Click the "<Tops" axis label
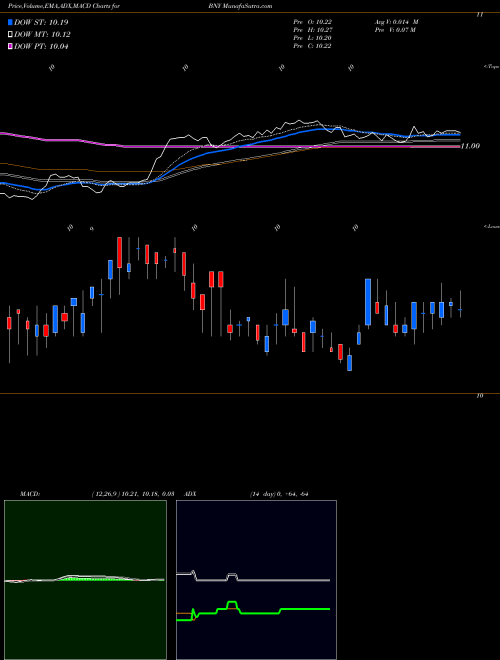This screenshot has width=500, height=660. coord(492,67)
